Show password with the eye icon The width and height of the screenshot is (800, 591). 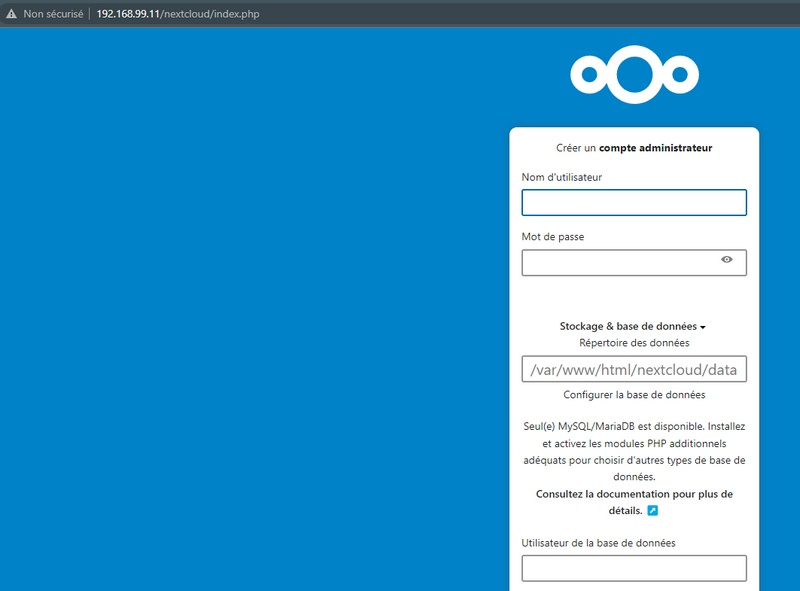click(x=727, y=260)
